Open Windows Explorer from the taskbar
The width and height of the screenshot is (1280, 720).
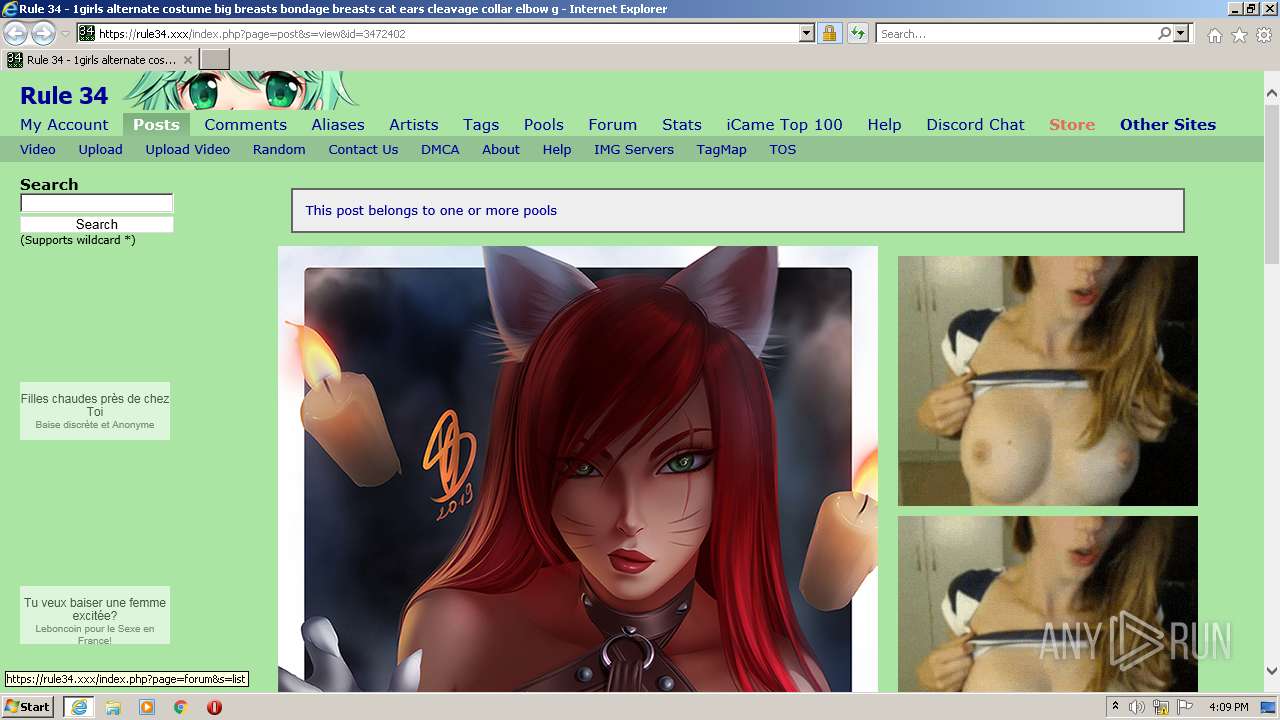point(113,707)
